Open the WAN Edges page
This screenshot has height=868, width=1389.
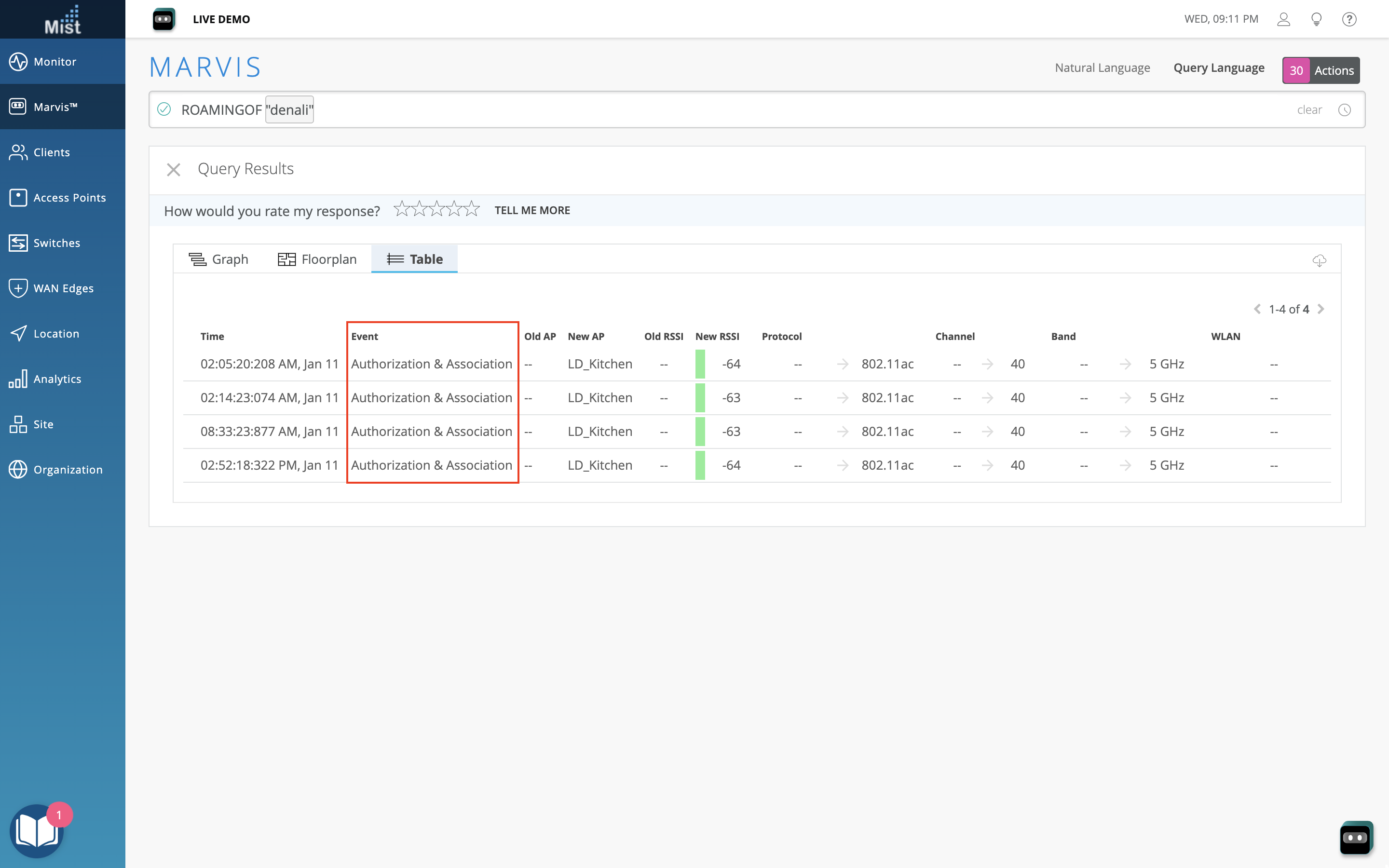[63, 288]
